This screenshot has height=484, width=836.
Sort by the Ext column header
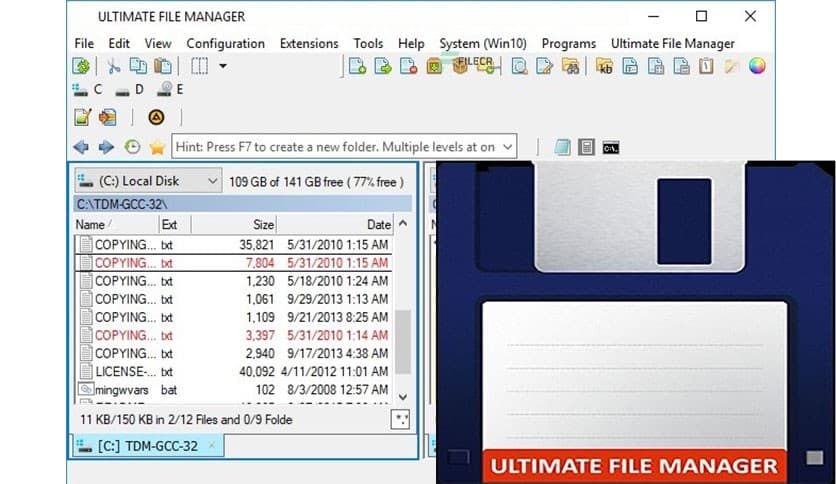point(175,225)
